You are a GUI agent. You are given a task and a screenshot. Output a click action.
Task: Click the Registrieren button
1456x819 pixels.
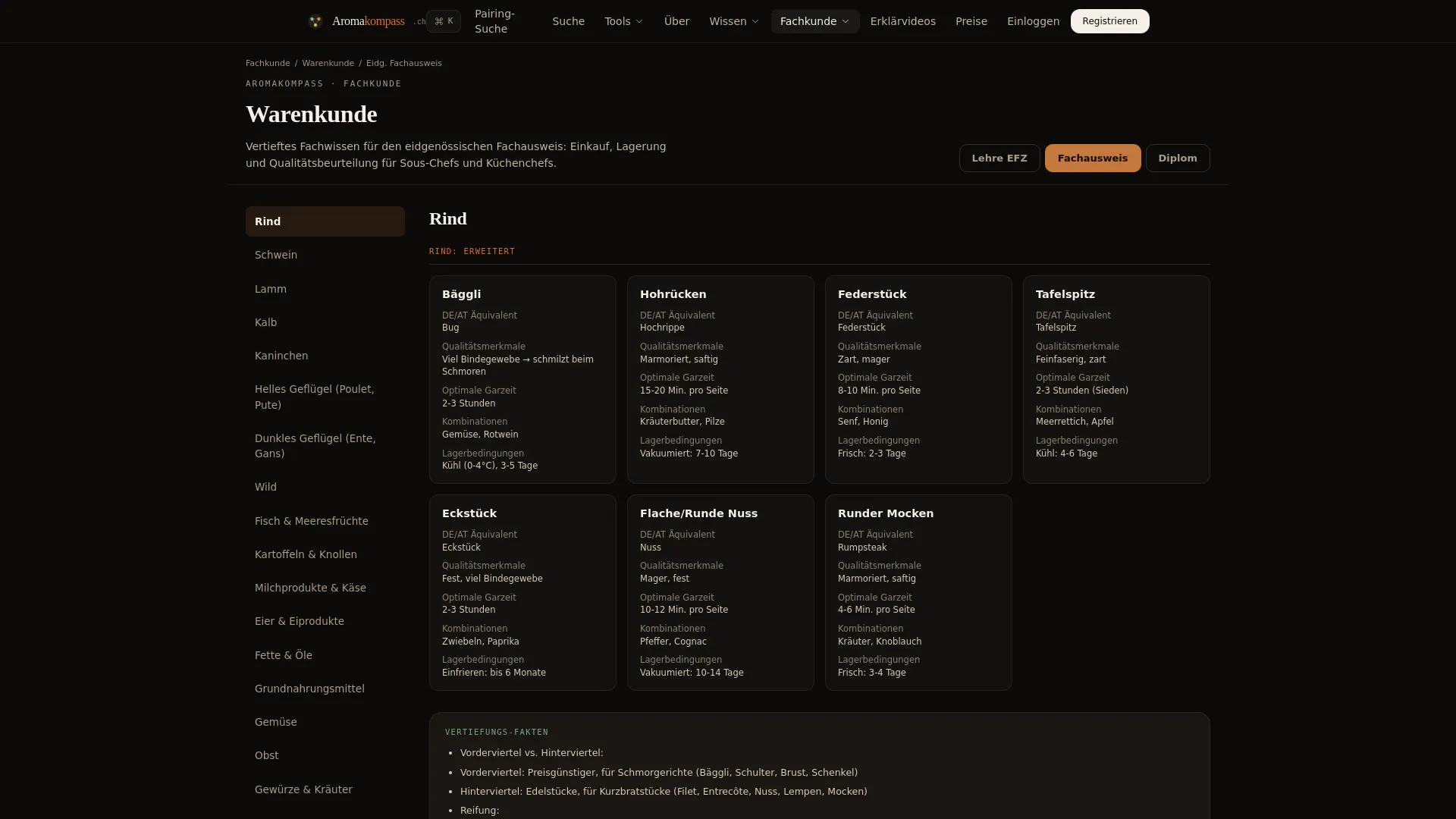pyautogui.click(x=1109, y=21)
